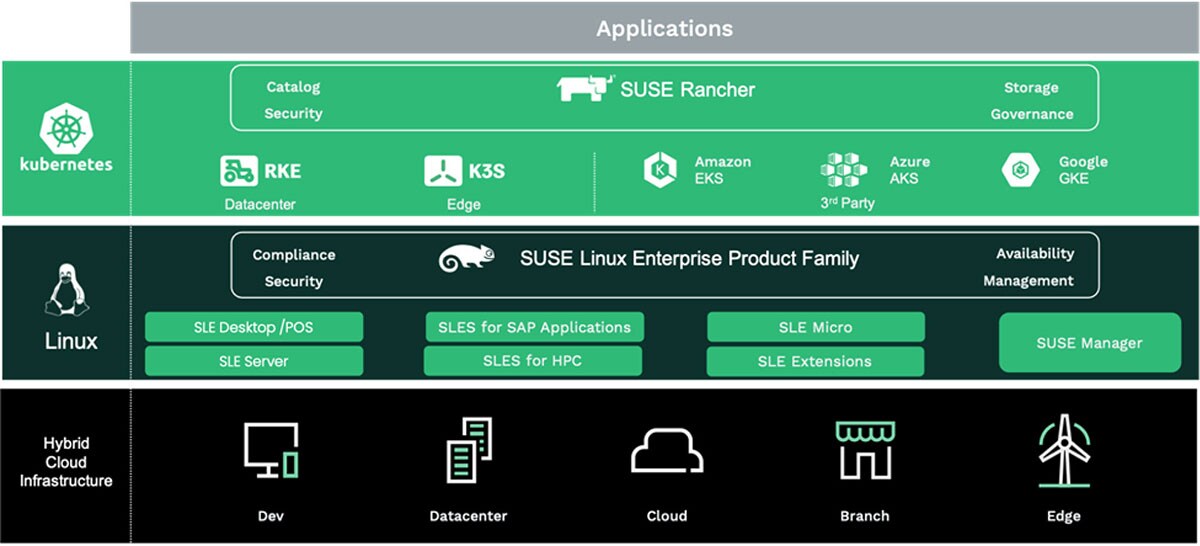Click the Azure AKS honeycomb icon
1200x546 pixels.
843,170
